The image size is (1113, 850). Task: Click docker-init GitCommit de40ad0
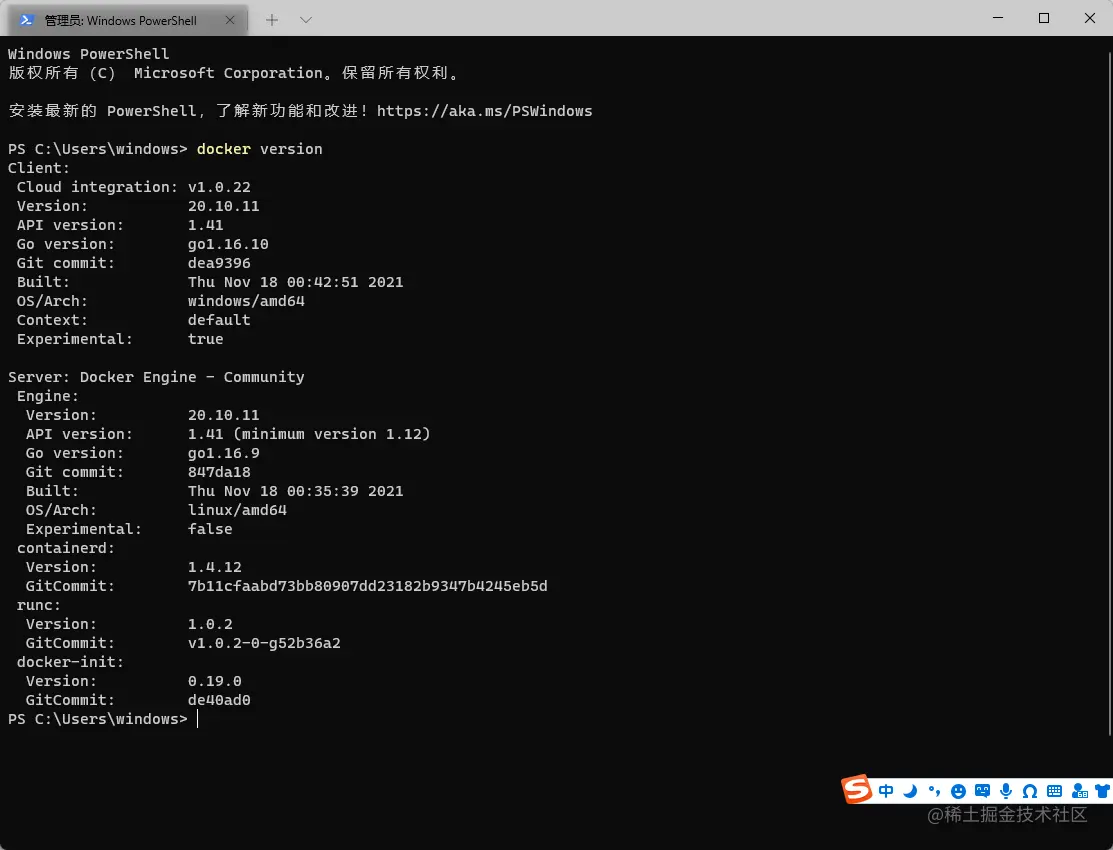point(219,700)
